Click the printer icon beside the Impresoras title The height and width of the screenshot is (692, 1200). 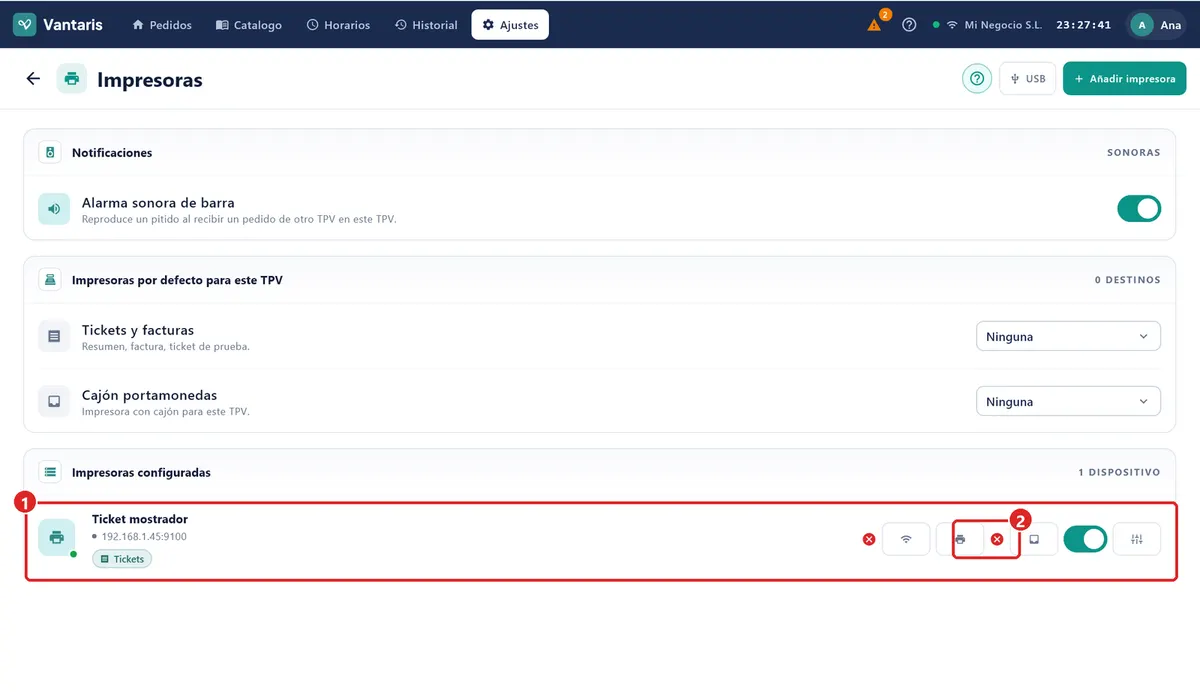[72, 79]
